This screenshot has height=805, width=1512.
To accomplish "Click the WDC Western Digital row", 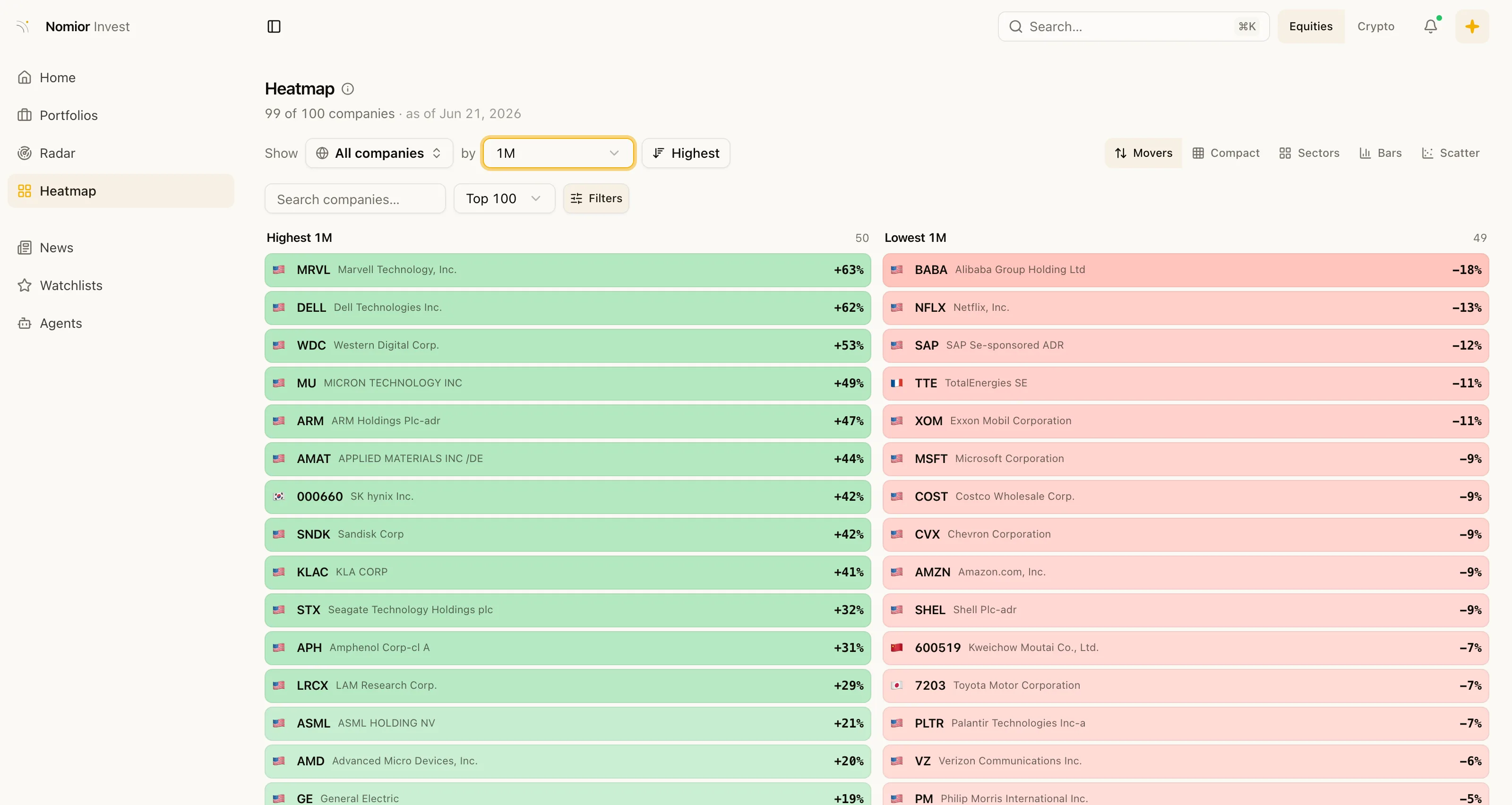I will [x=567, y=346].
